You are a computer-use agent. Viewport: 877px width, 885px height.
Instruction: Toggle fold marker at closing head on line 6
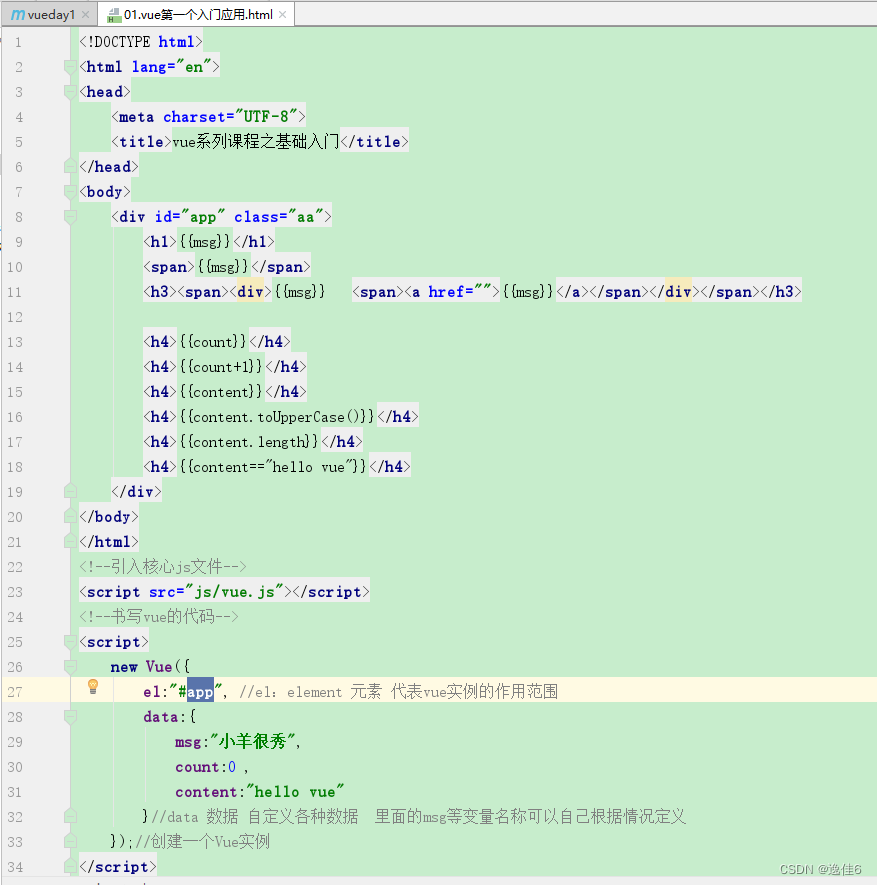point(70,167)
